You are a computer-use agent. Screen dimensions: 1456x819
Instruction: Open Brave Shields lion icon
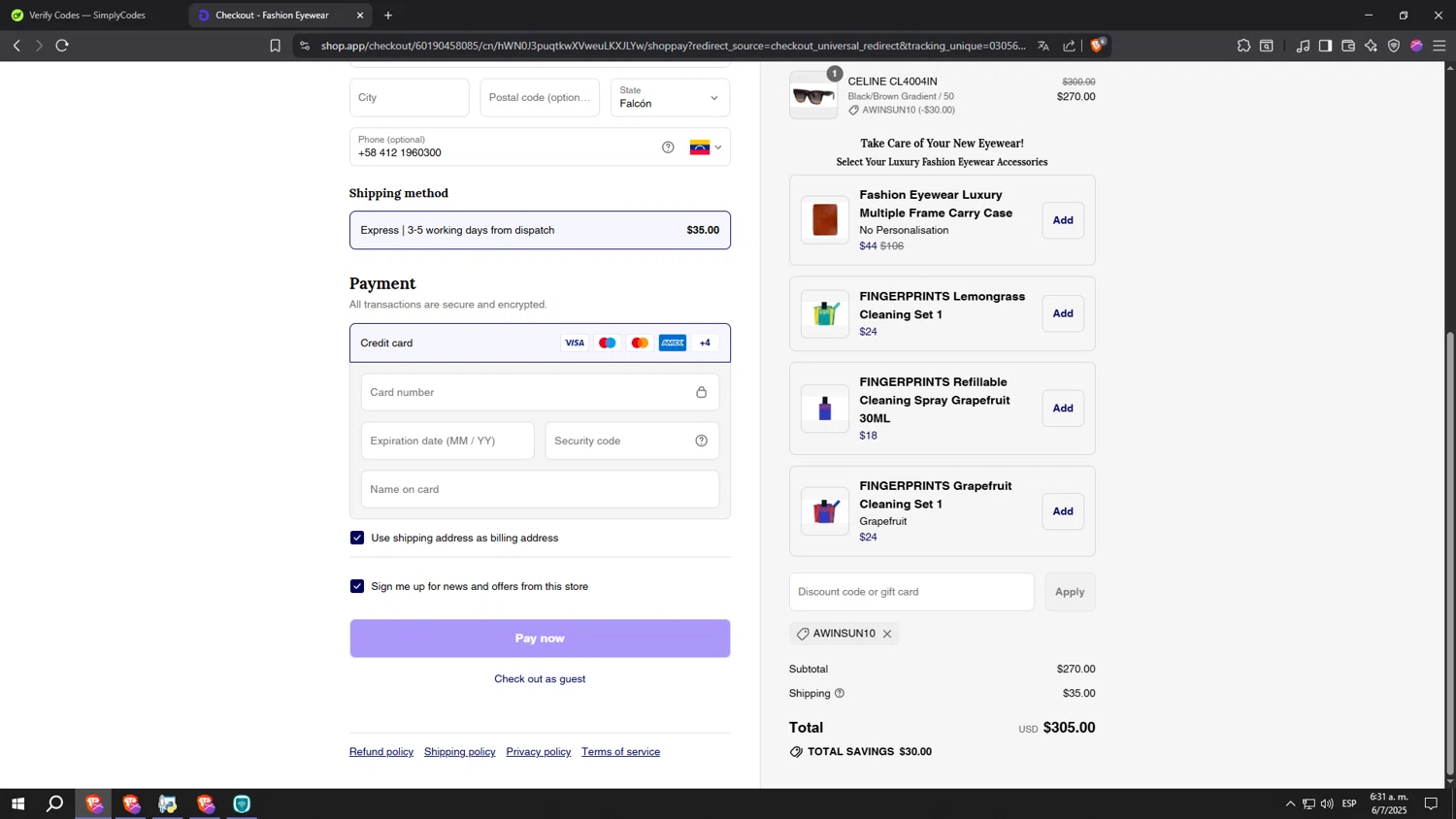[1098, 45]
